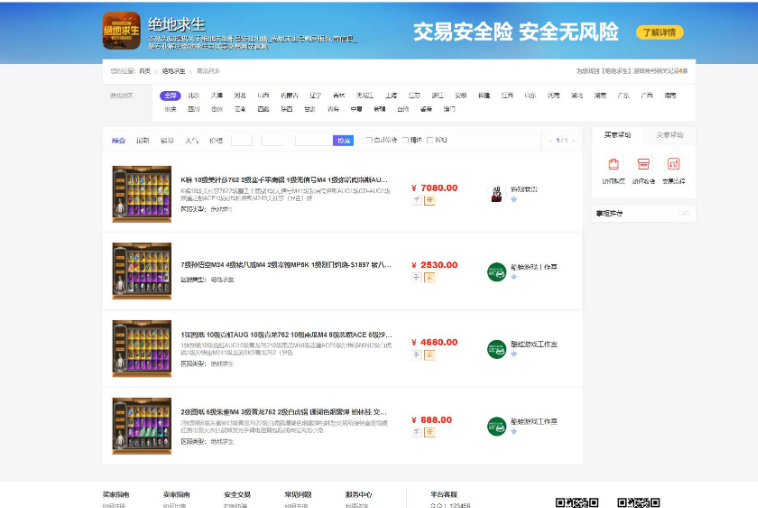This screenshot has height=508, width=758.
Task: Tick the middle filter checkbox in sort bar
Action: [404, 140]
